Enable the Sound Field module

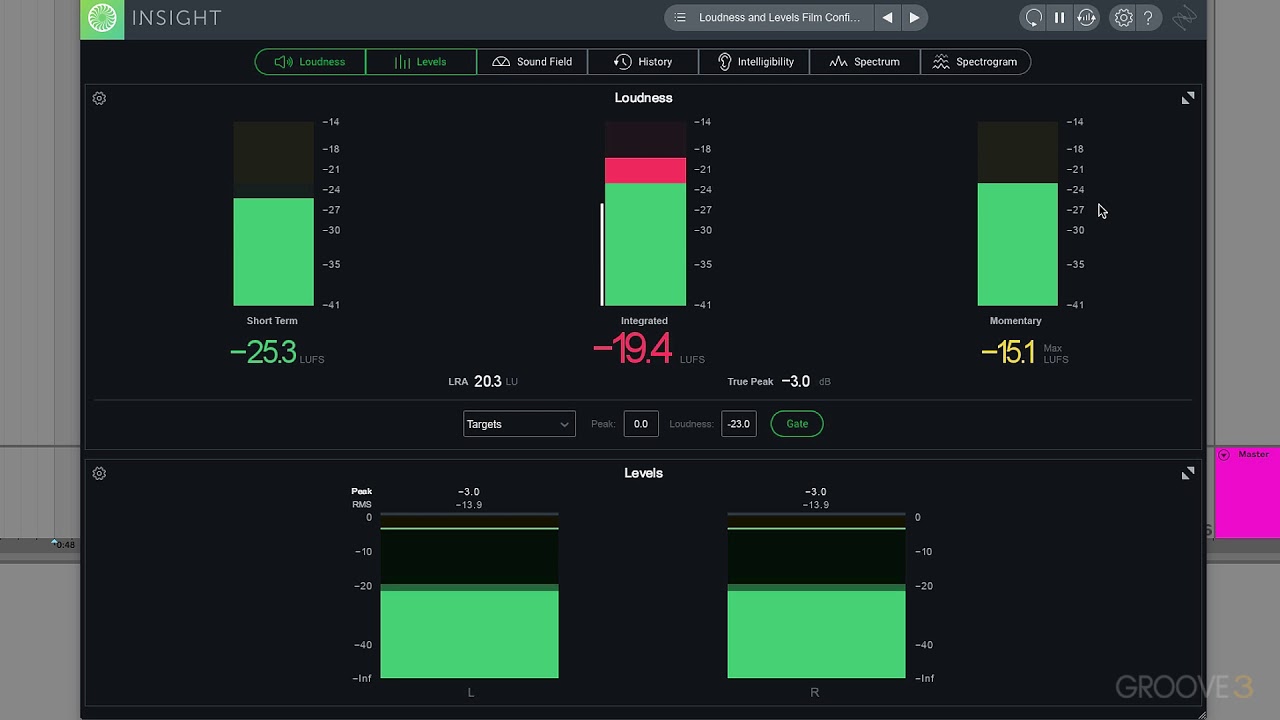pos(532,62)
